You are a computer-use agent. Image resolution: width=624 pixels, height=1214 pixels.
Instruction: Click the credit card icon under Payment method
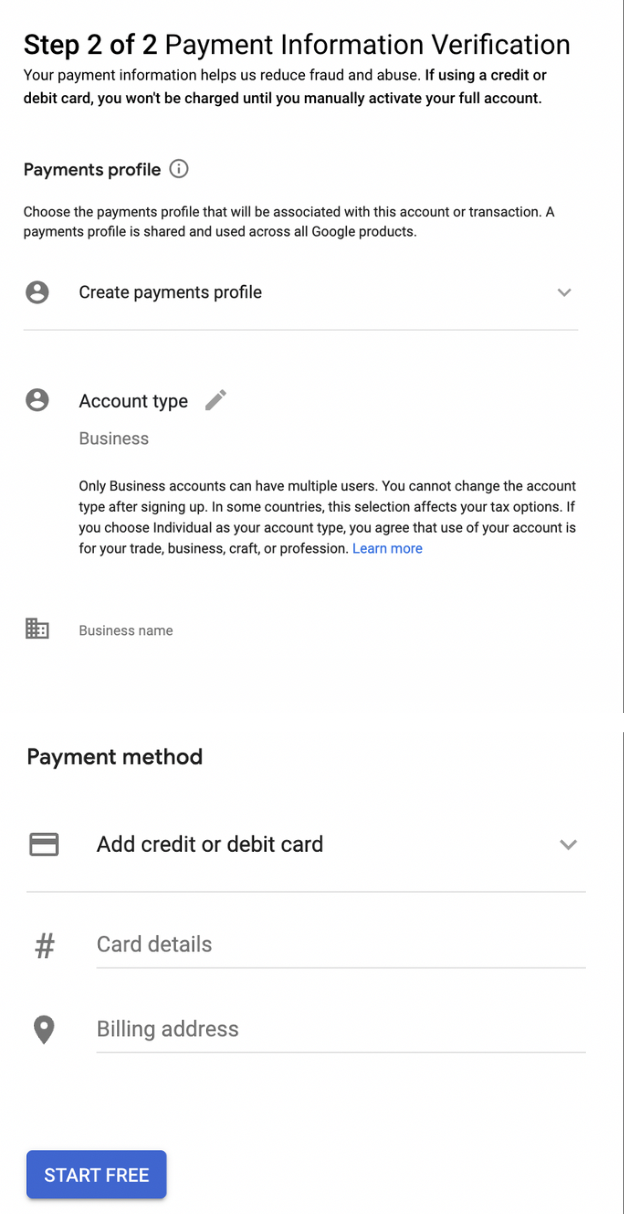tap(44, 844)
